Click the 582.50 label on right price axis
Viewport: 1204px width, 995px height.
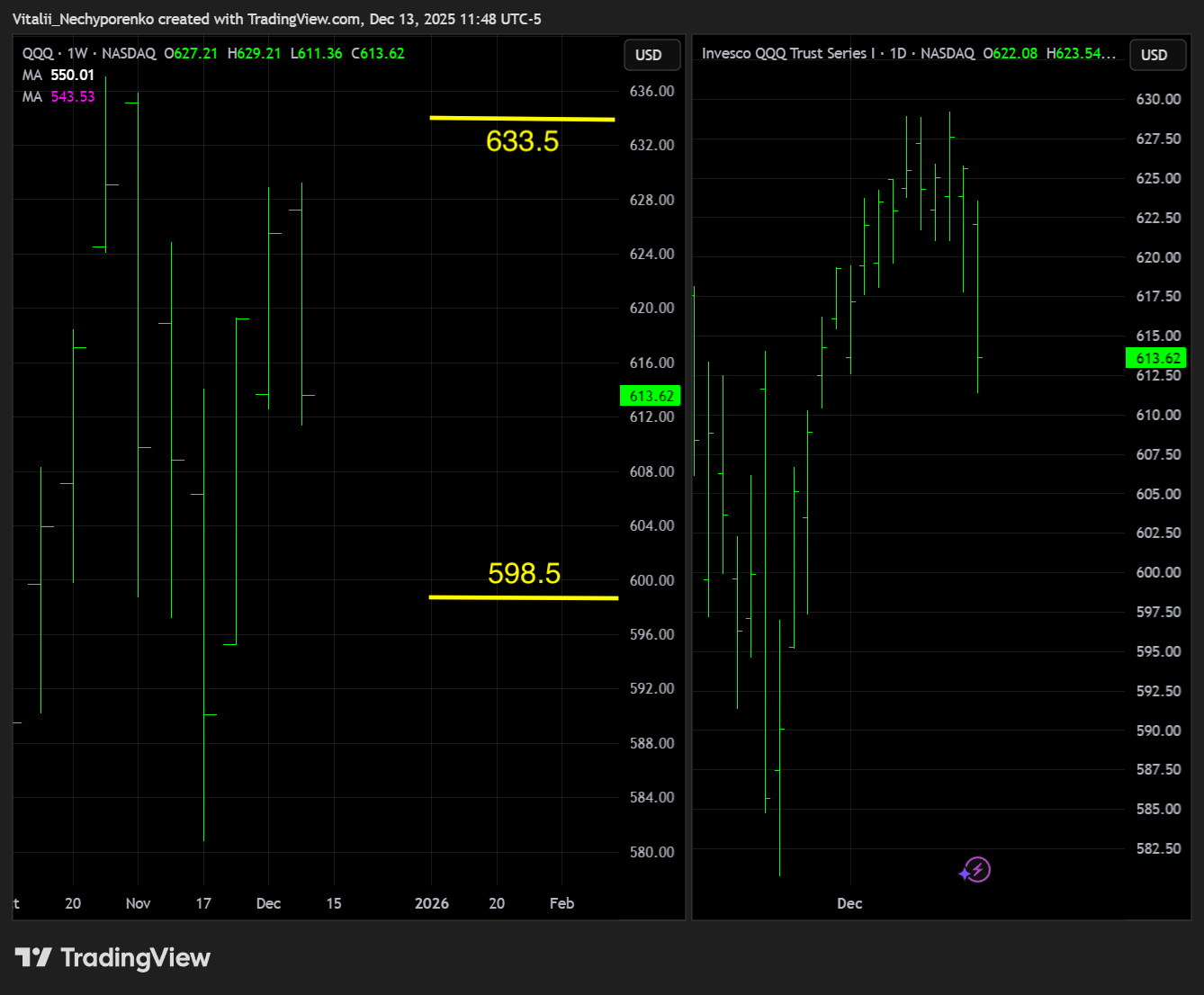[1158, 848]
